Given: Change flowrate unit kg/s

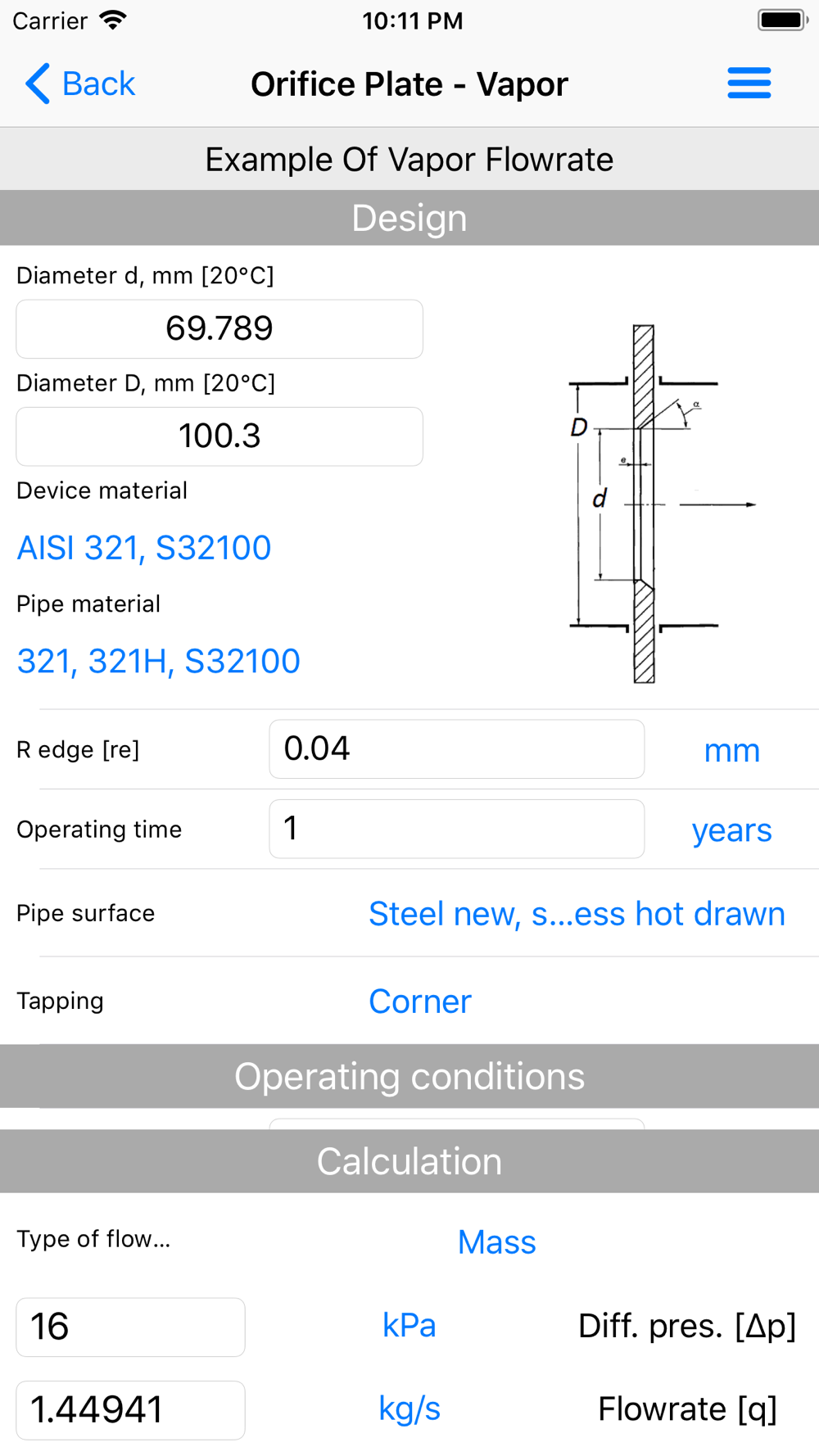Looking at the screenshot, I should (409, 1409).
